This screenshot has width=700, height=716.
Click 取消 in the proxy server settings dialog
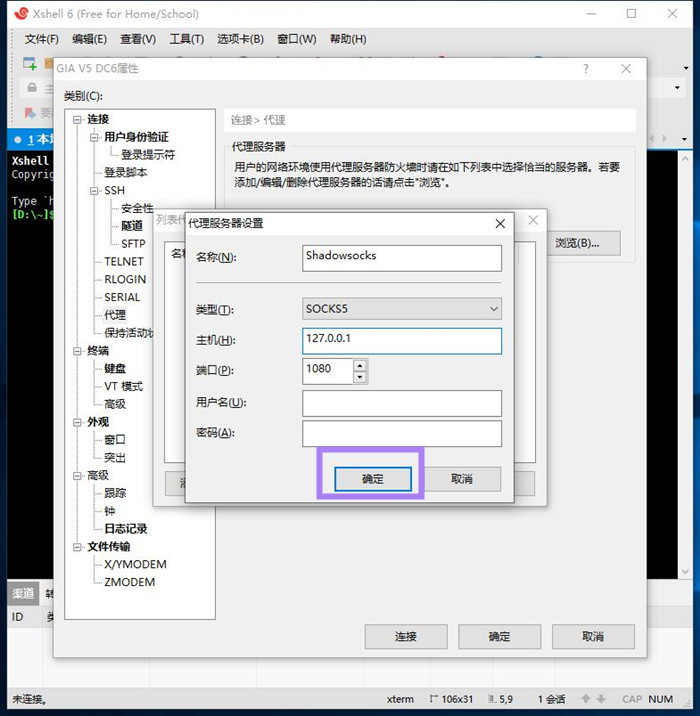(x=462, y=479)
